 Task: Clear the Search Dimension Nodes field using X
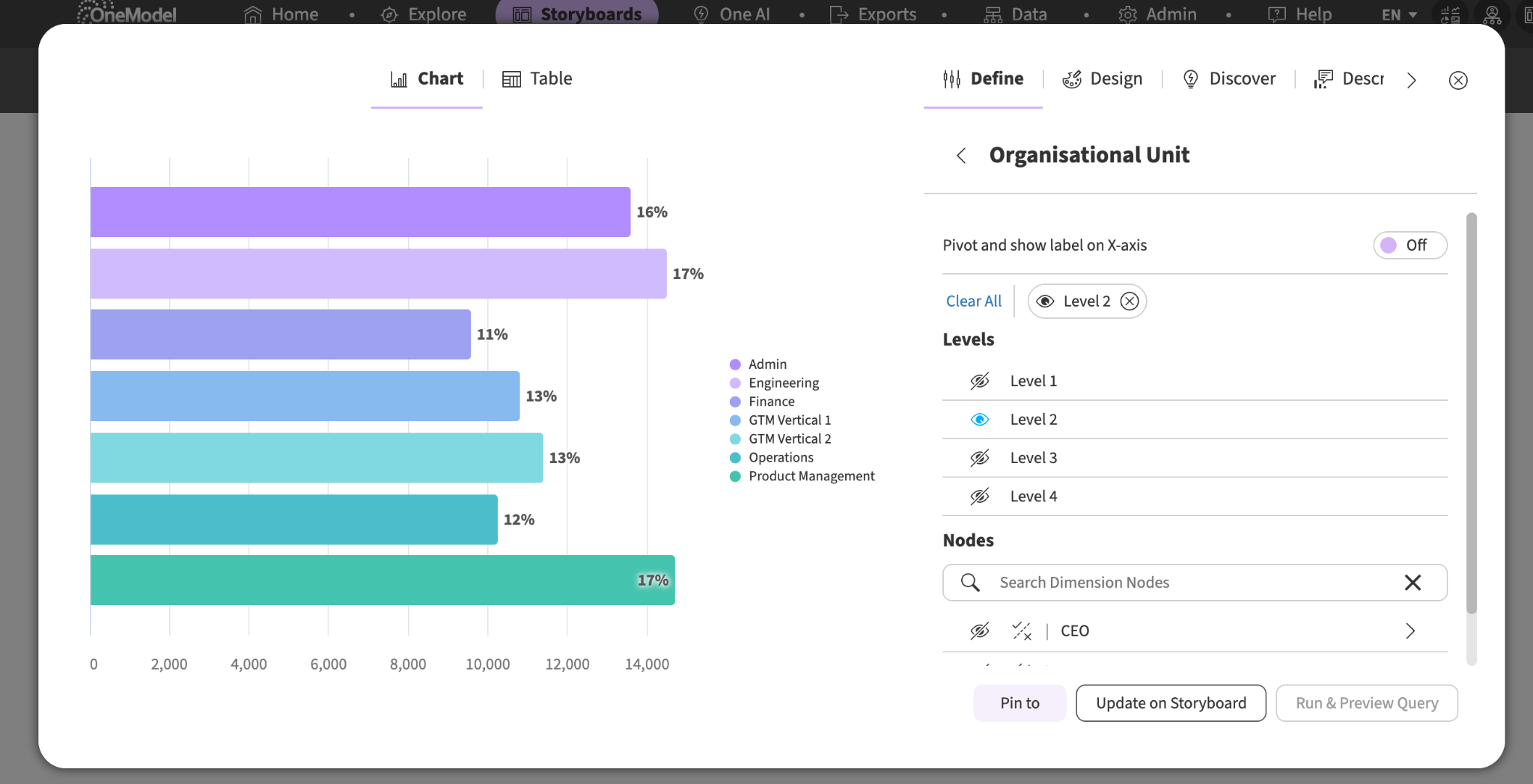(1412, 582)
